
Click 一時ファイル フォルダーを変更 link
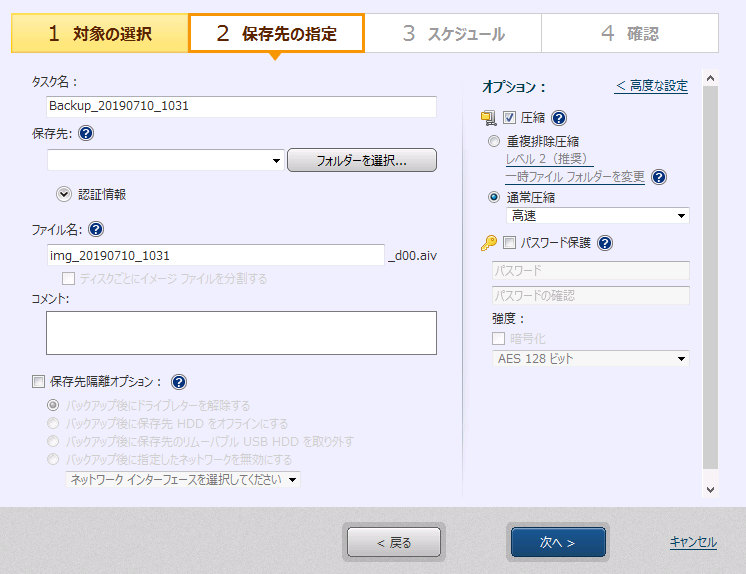575,177
